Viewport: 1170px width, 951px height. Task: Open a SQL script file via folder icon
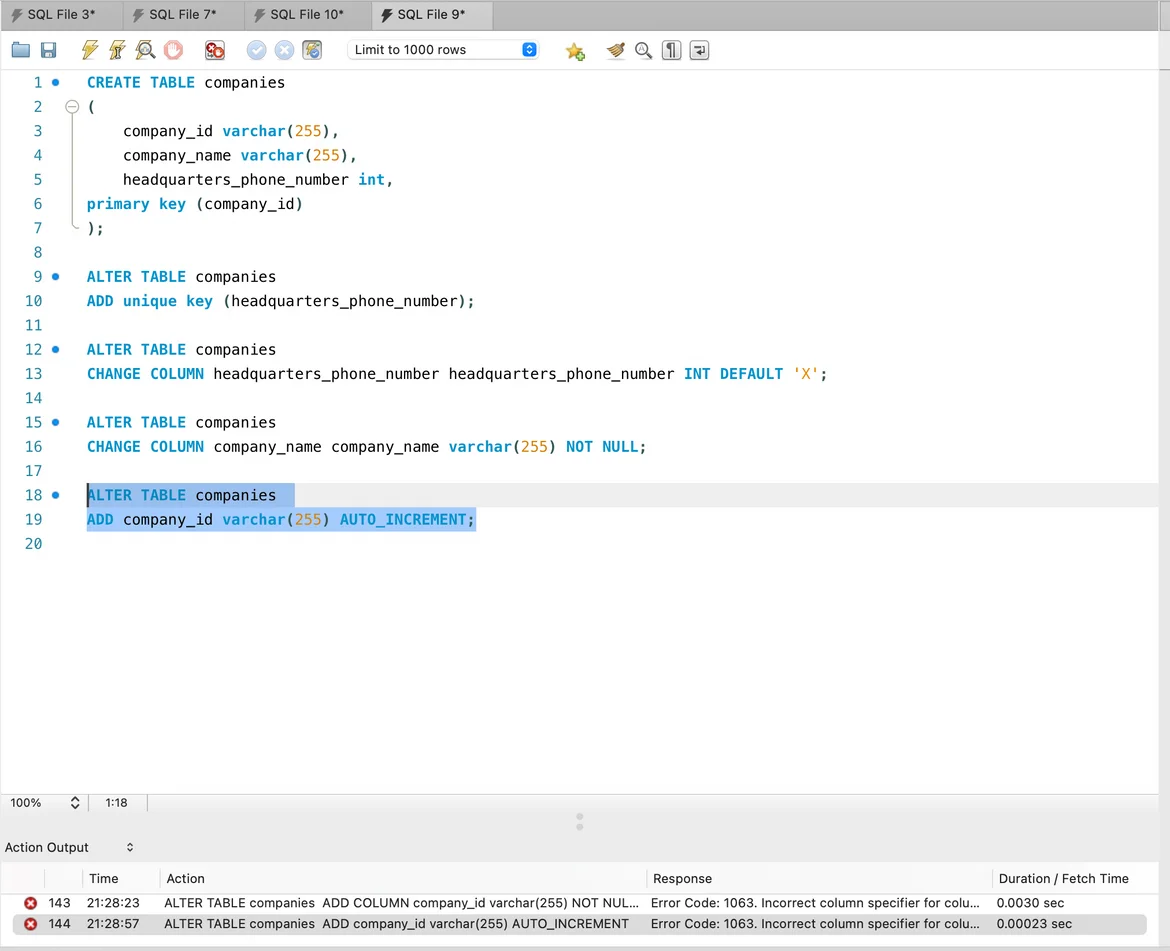(20, 50)
